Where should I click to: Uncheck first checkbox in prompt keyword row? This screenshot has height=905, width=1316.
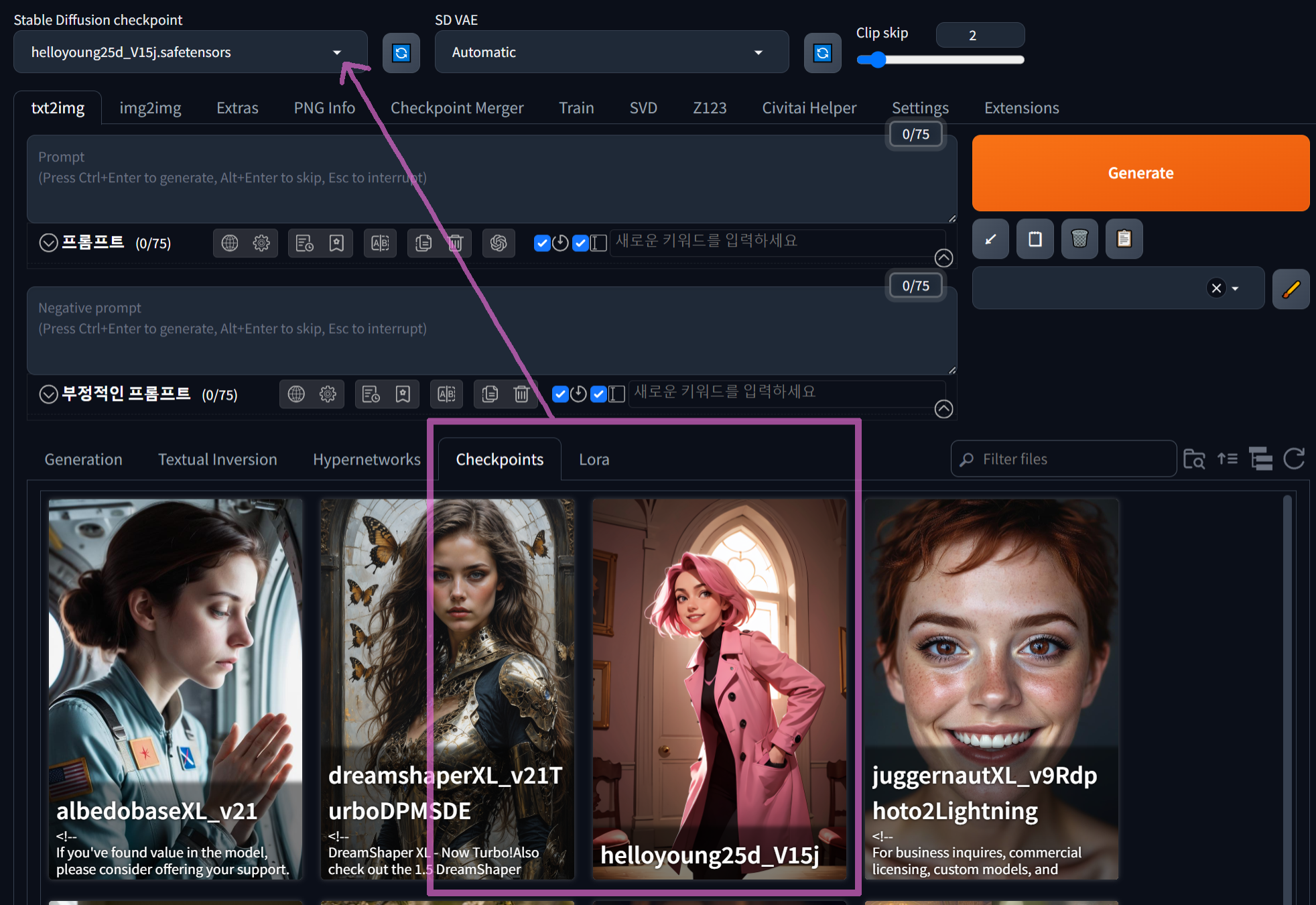(x=542, y=243)
